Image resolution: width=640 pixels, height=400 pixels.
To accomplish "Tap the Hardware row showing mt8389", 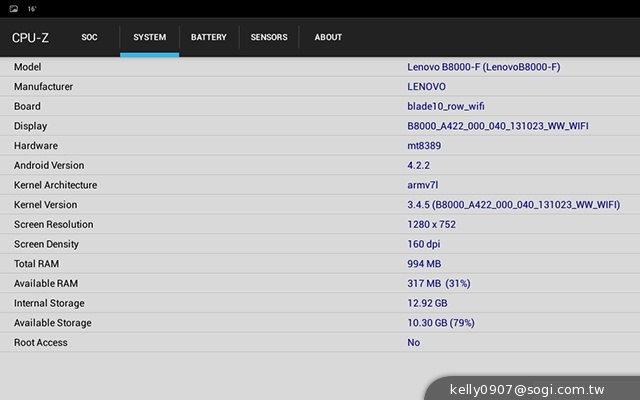I will [x=320, y=146].
